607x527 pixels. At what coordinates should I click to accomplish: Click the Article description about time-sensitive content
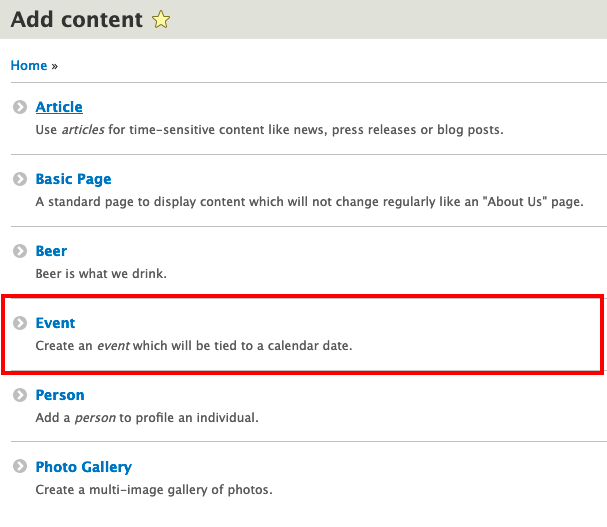coord(269,130)
